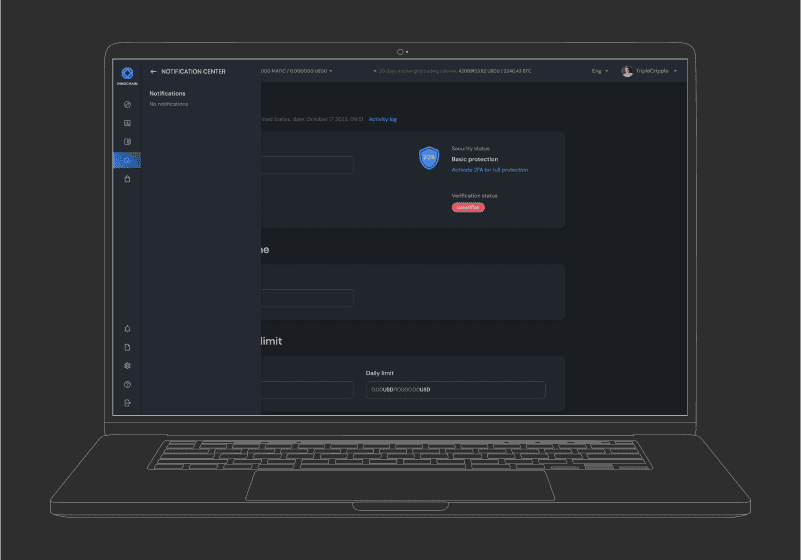The image size is (801, 560).
Task: Click the logout icon at sidebar bottom
Action: (127, 403)
